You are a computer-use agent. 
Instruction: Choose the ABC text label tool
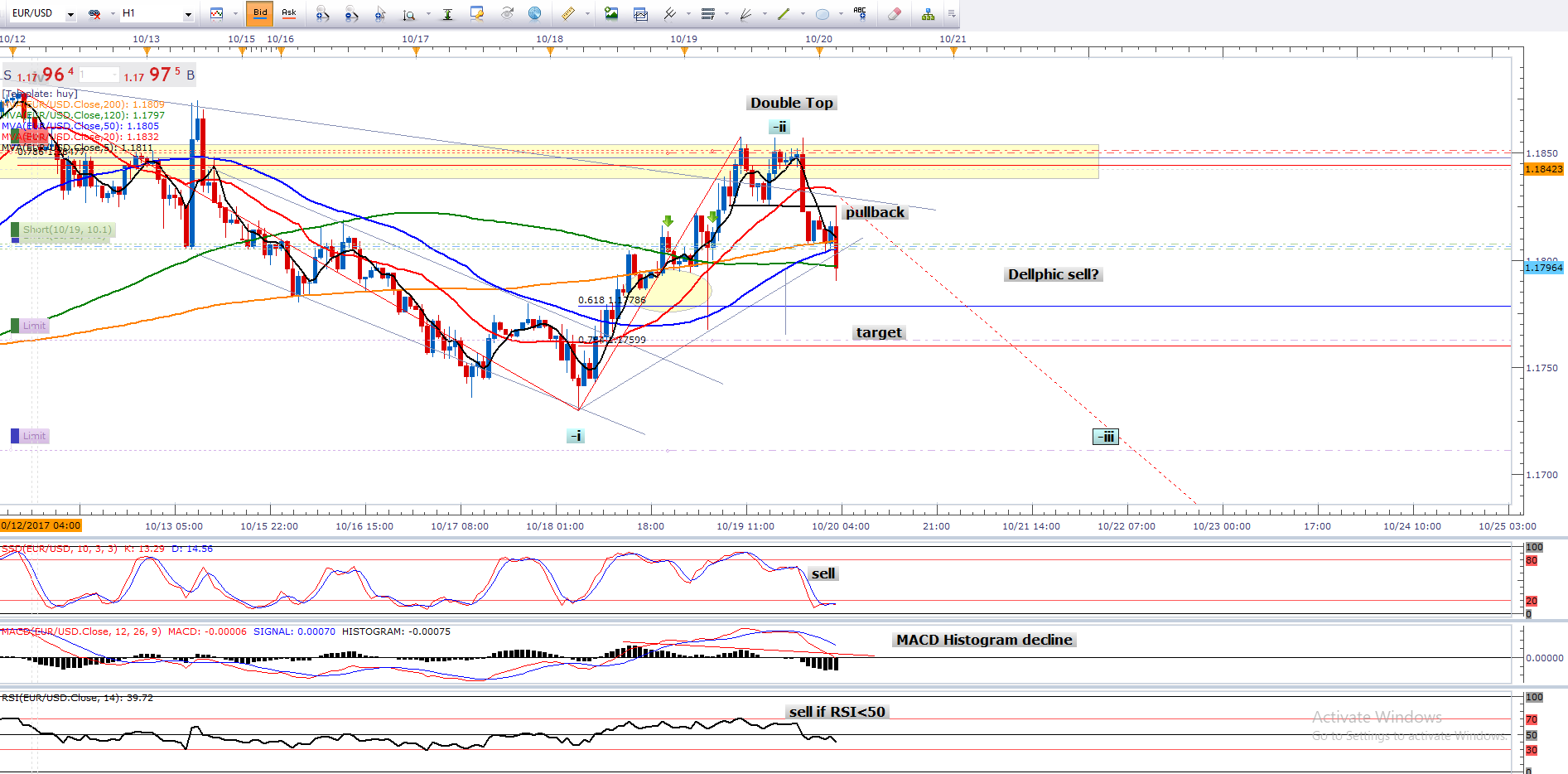860,13
